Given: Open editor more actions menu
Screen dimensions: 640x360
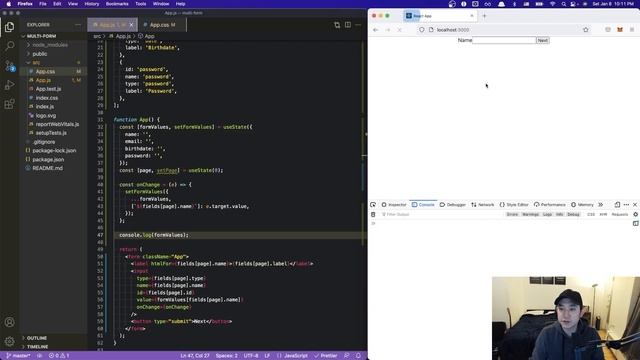Looking at the screenshot, I should pos(358,25).
